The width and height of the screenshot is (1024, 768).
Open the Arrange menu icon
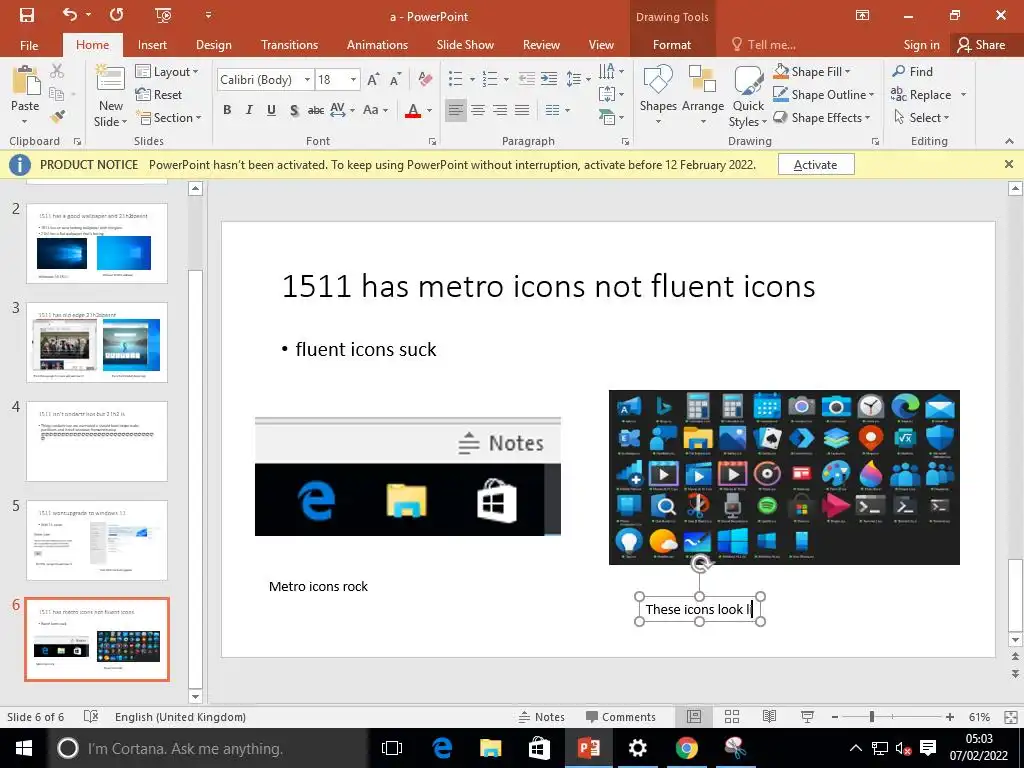point(703,95)
